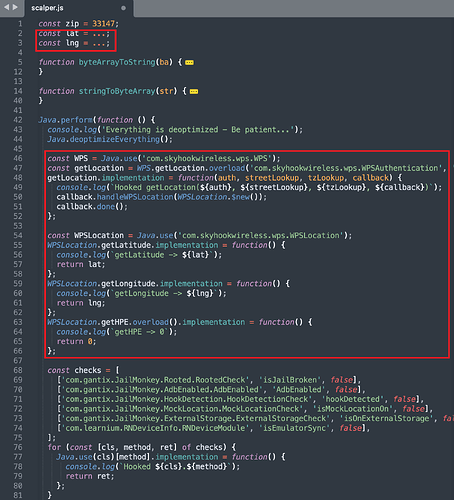The width and height of the screenshot is (454, 500).
Task: Click callback.handleWPSLocation line
Action: [162, 197]
